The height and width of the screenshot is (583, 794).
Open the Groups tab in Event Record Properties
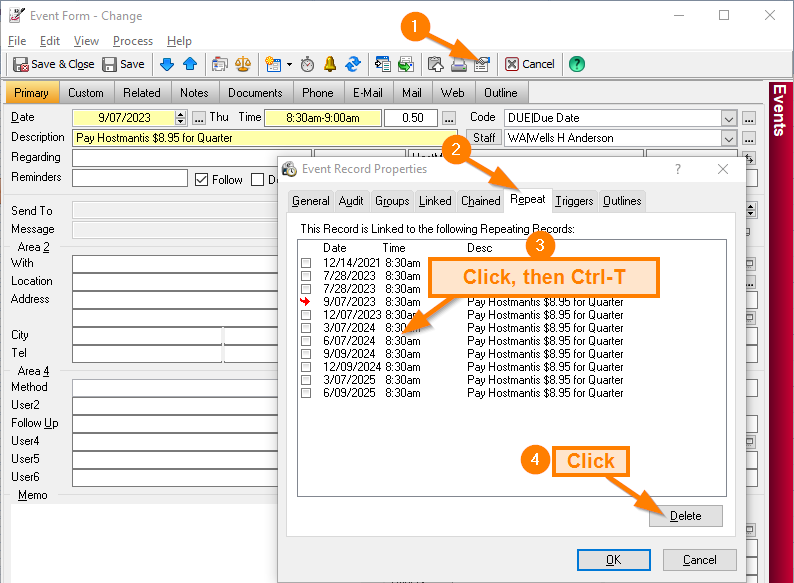click(392, 201)
